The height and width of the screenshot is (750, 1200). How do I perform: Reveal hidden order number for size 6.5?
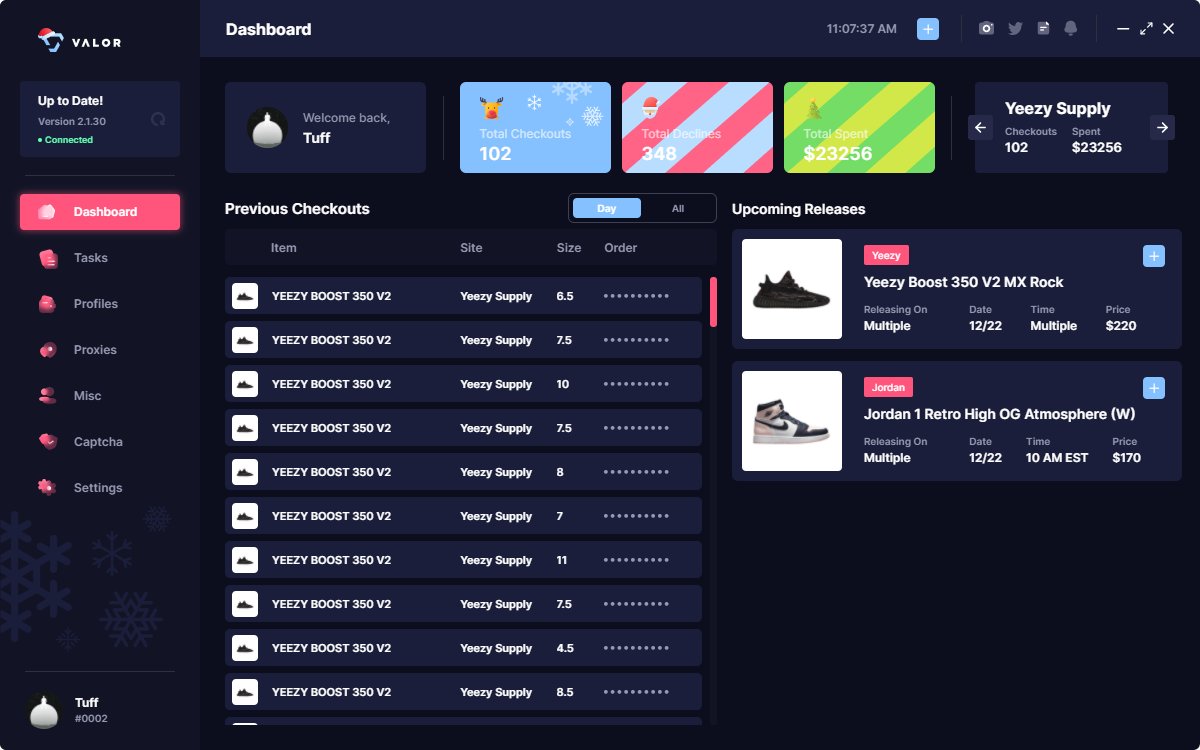point(636,296)
